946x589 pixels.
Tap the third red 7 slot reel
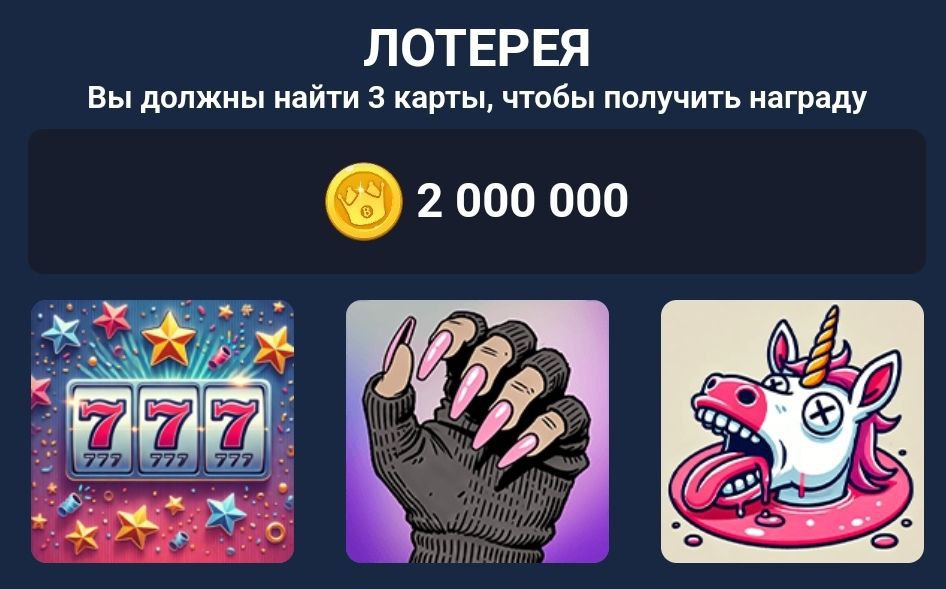[x=235, y=428]
